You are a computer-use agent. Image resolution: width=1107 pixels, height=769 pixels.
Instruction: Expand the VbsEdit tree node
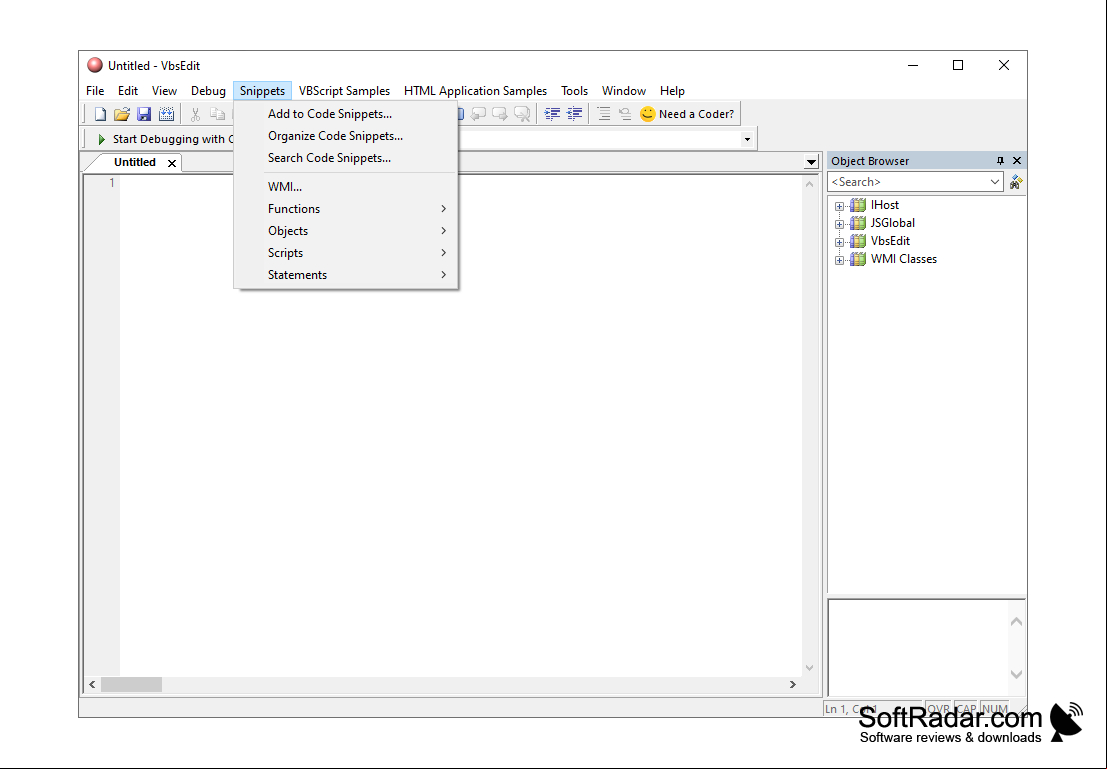coord(839,242)
